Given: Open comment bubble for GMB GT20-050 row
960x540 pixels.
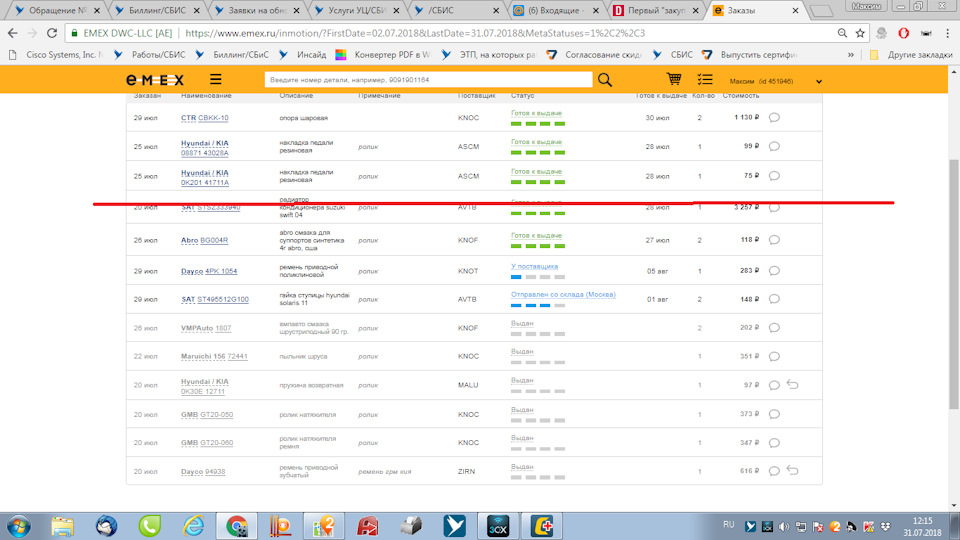Looking at the screenshot, I should pyautogui.click(x=774, y=414).
